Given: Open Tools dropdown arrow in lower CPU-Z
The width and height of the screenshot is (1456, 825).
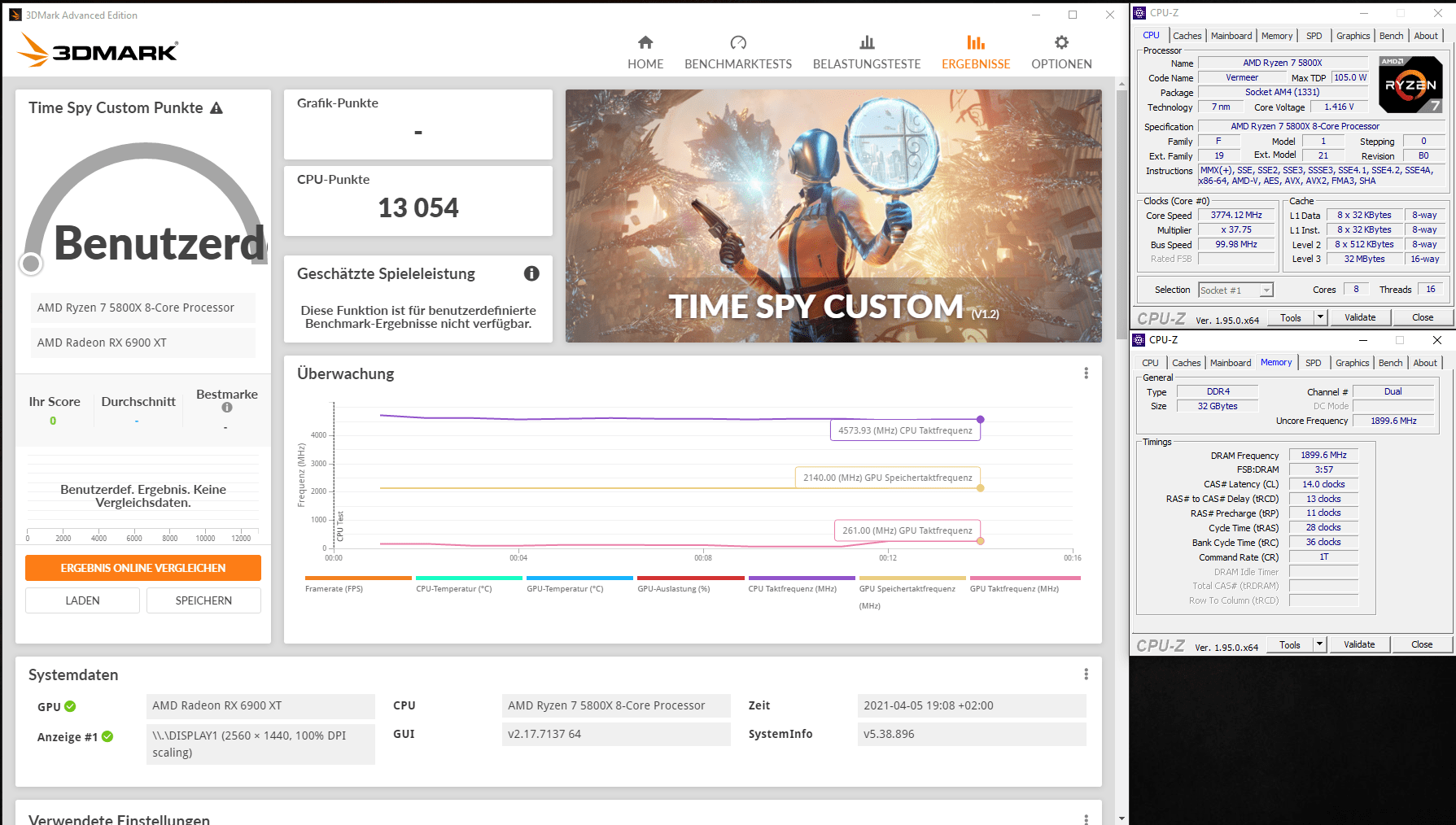Looking at the screenshot, I should click(1319, 644).
